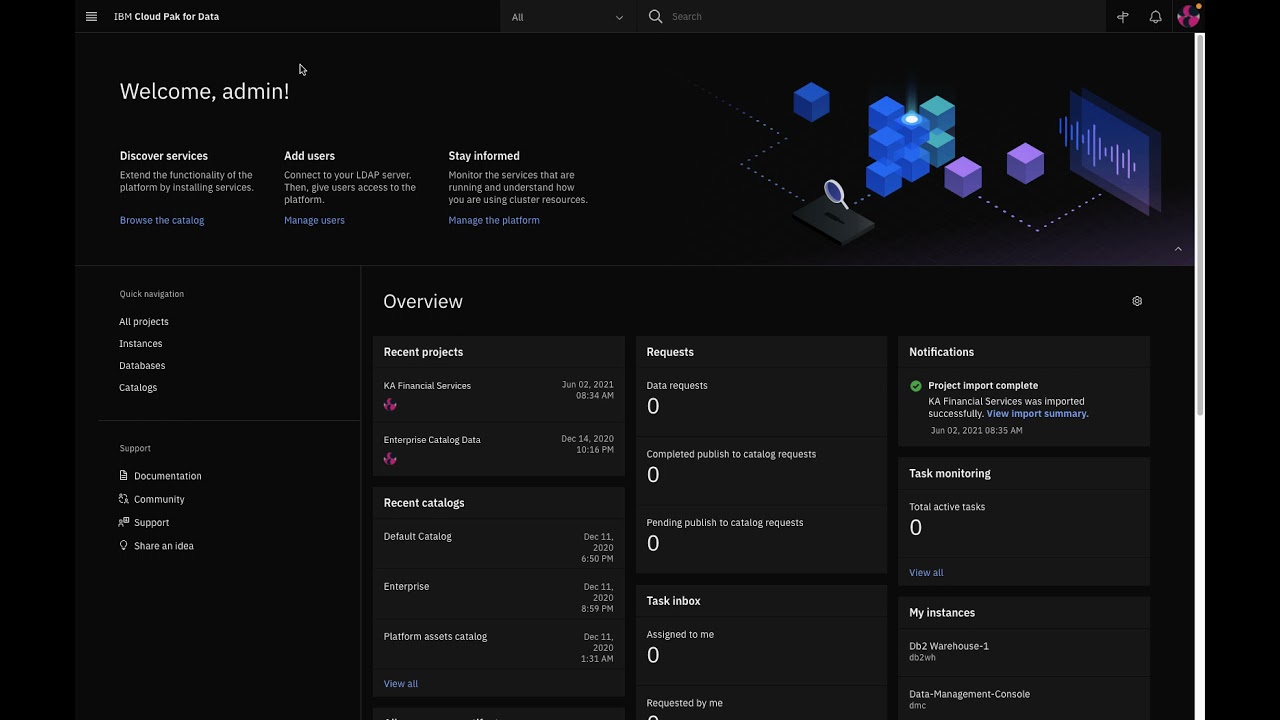Open the hamburger navigation menu
The image size is (1280, 720).
91,16
